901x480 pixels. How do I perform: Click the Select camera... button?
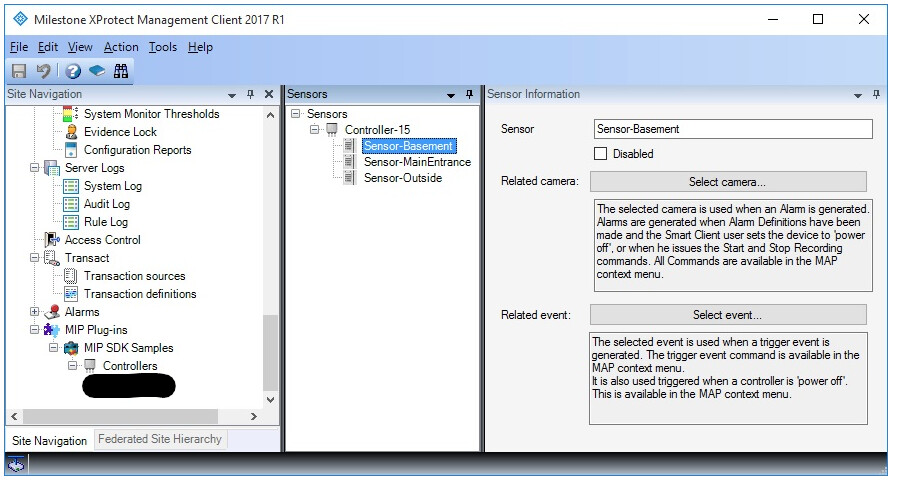[728, 182]
